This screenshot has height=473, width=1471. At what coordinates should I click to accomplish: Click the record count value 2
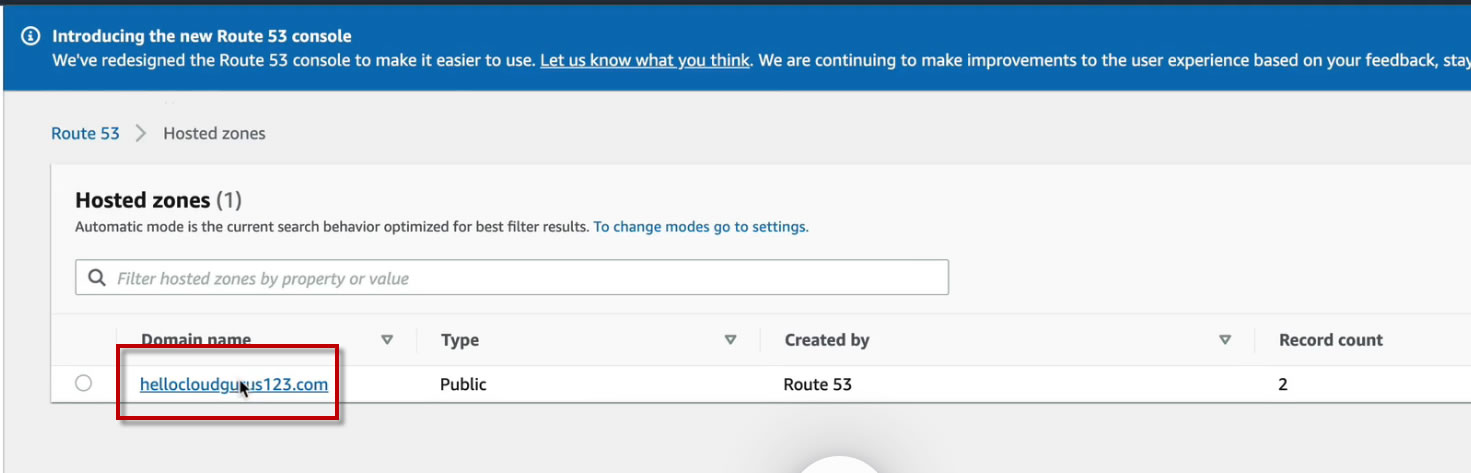point(1283,384)
